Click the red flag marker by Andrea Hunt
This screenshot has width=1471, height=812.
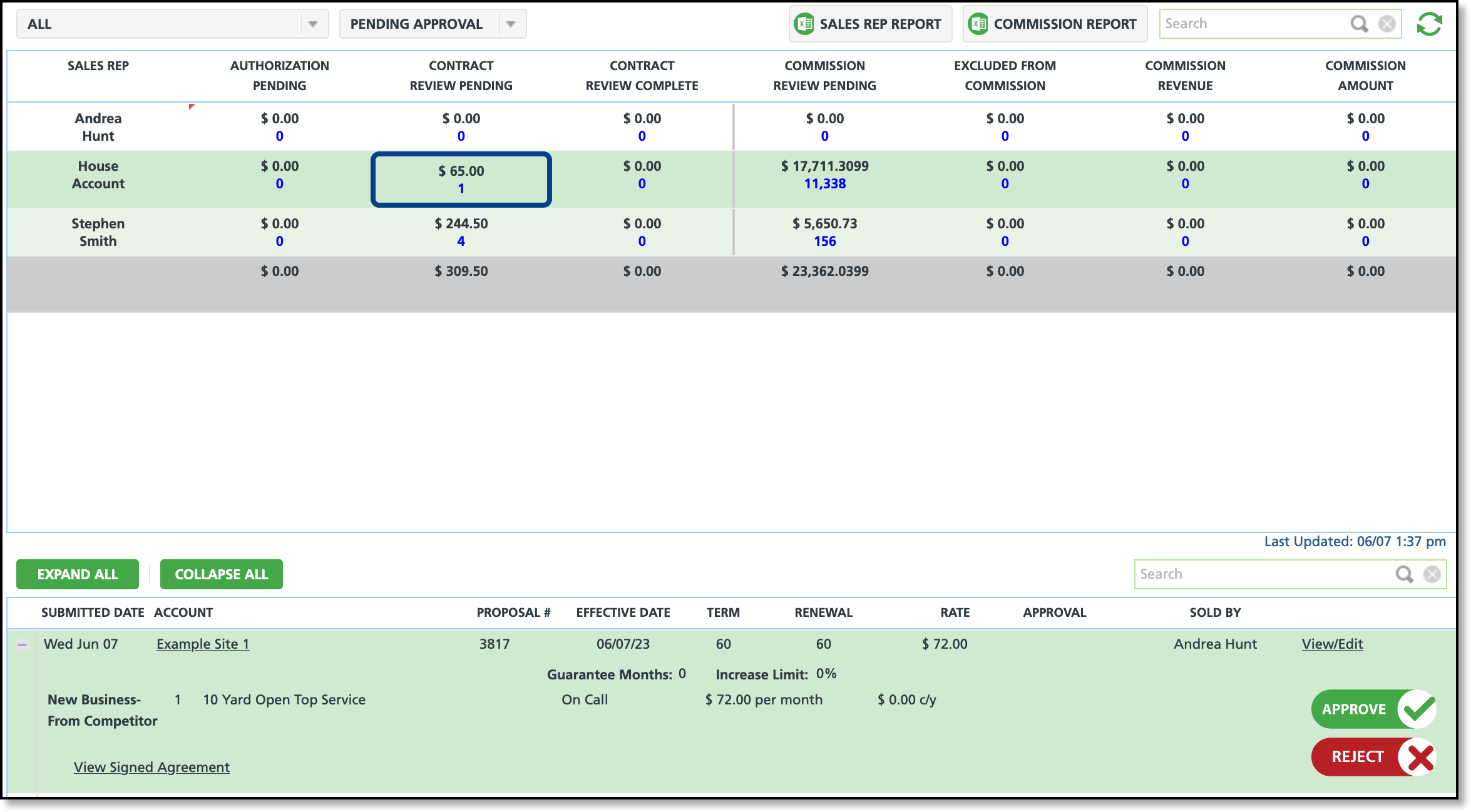tap(192, 107)
